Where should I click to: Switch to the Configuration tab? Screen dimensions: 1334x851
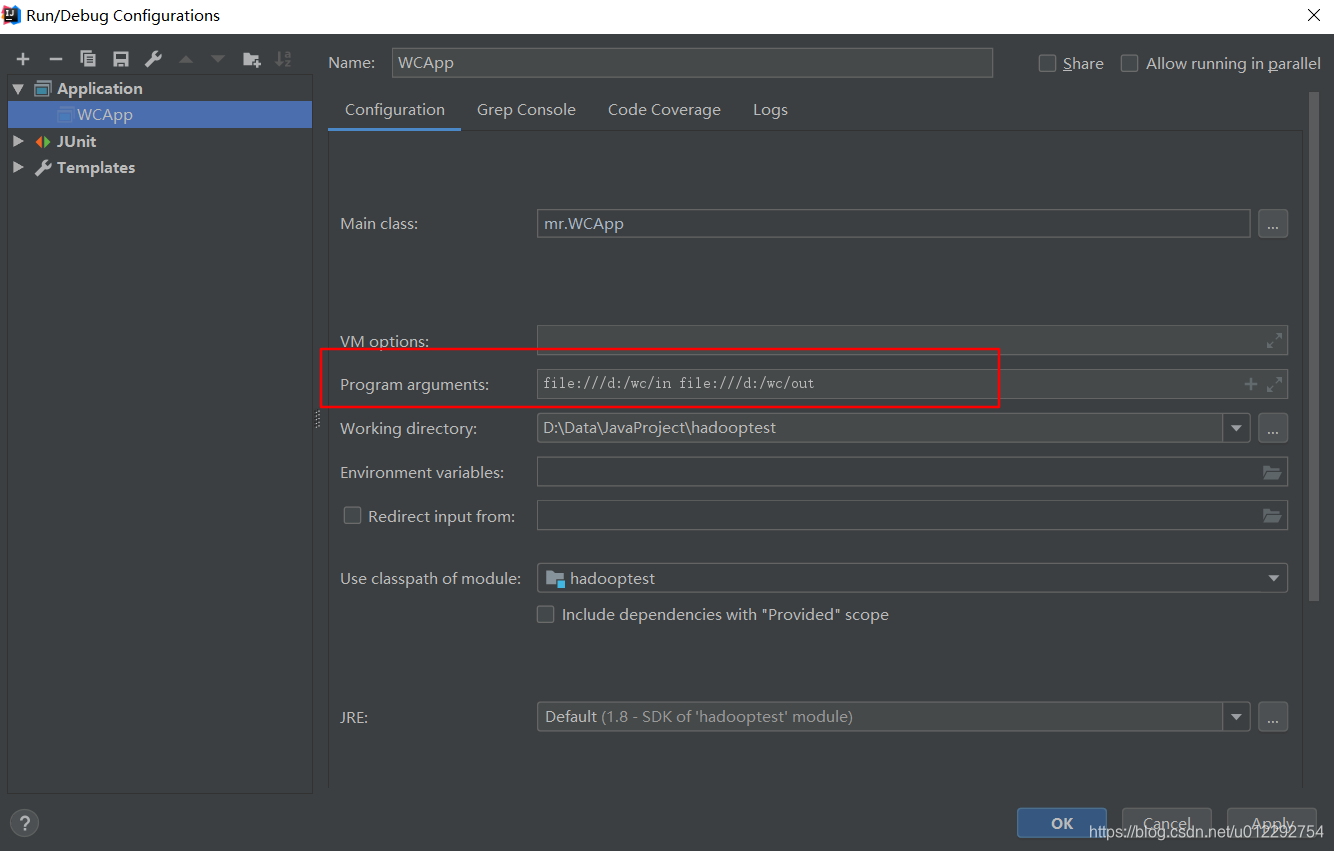pos(395,110)
